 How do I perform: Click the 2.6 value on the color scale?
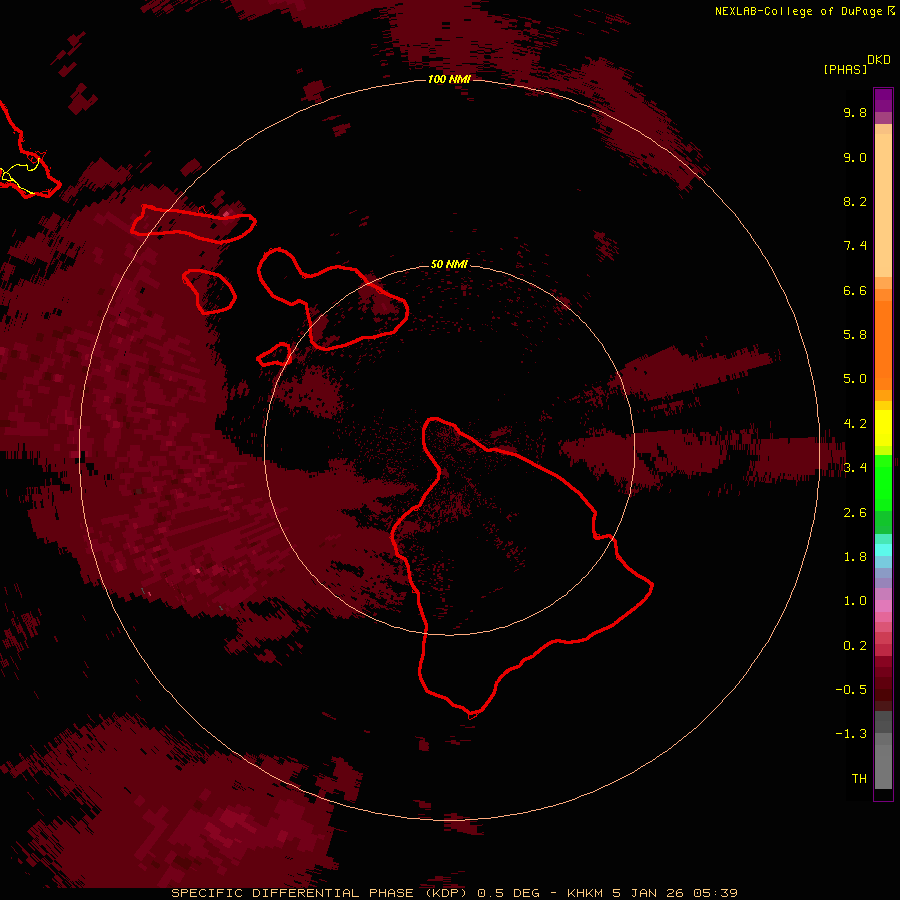[855, 513]
